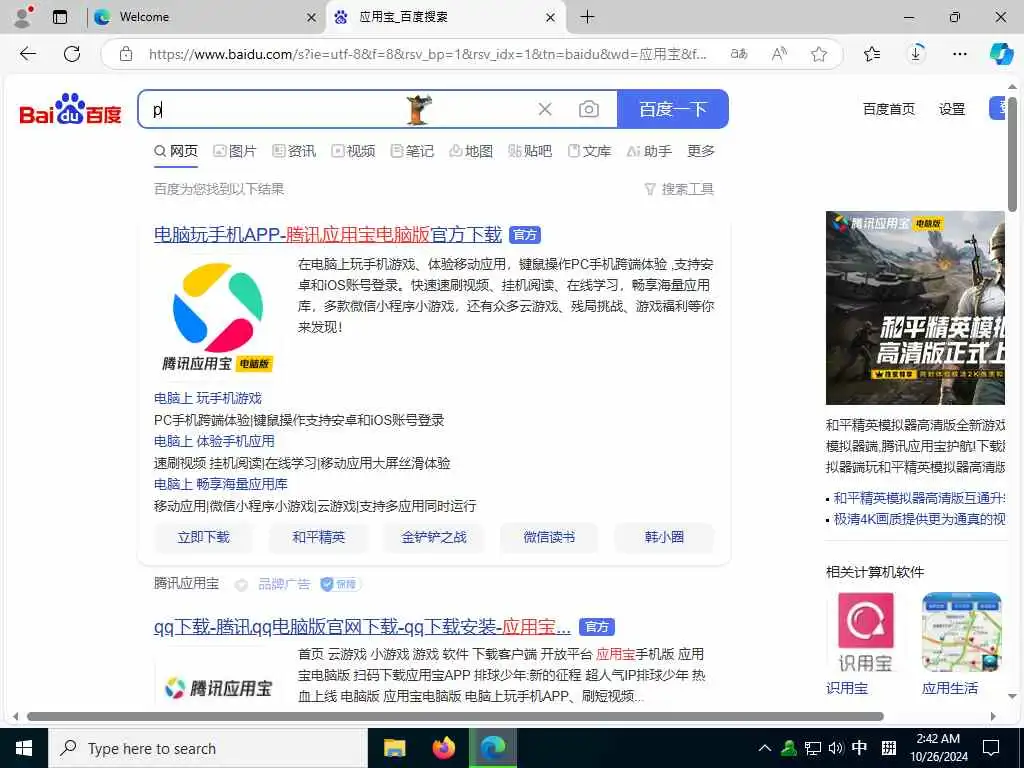The width and height of the screenshot is (1024, 768).
Task: Open Edge settings and more menu
Action: tap(959, 54)
